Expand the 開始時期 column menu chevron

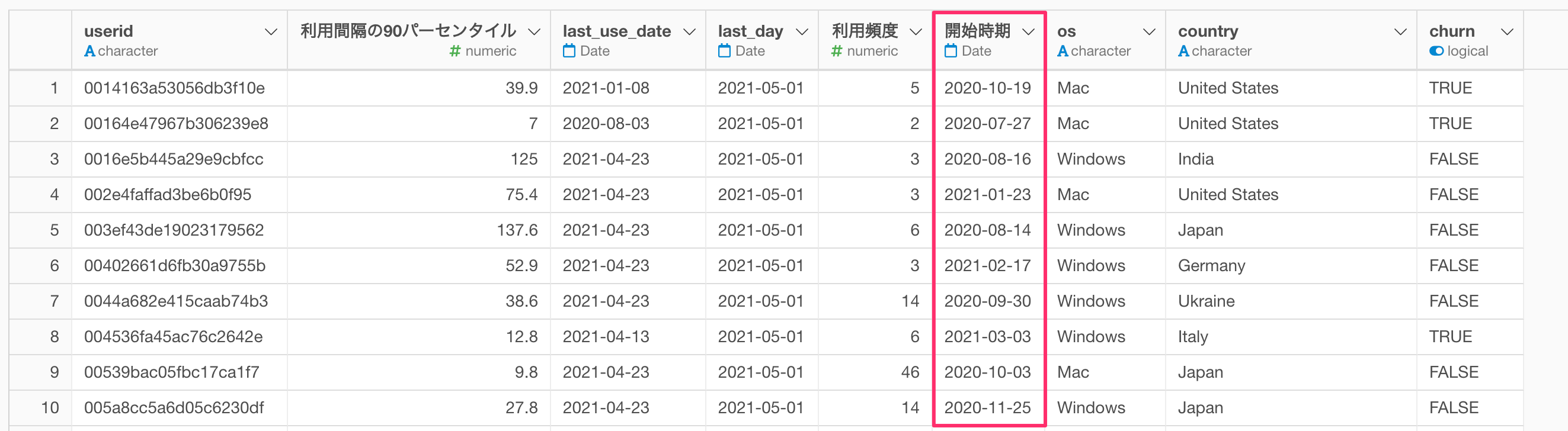click(1028, 31)
